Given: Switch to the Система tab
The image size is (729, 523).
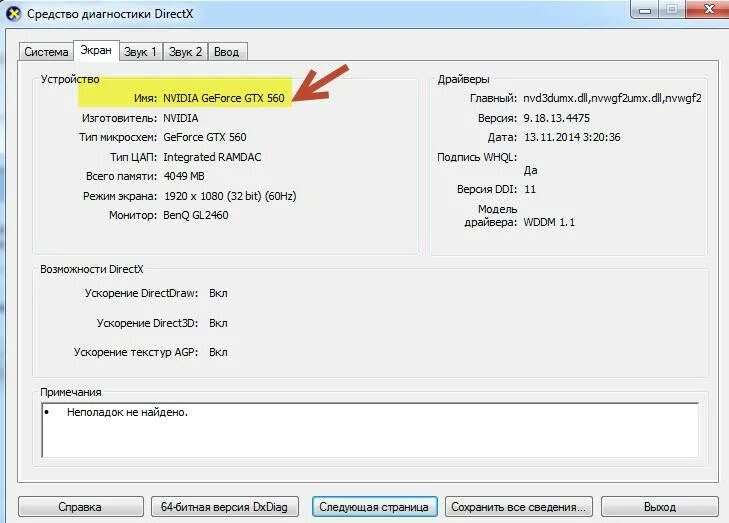Looking at the screenshot, I should point(46,52).
